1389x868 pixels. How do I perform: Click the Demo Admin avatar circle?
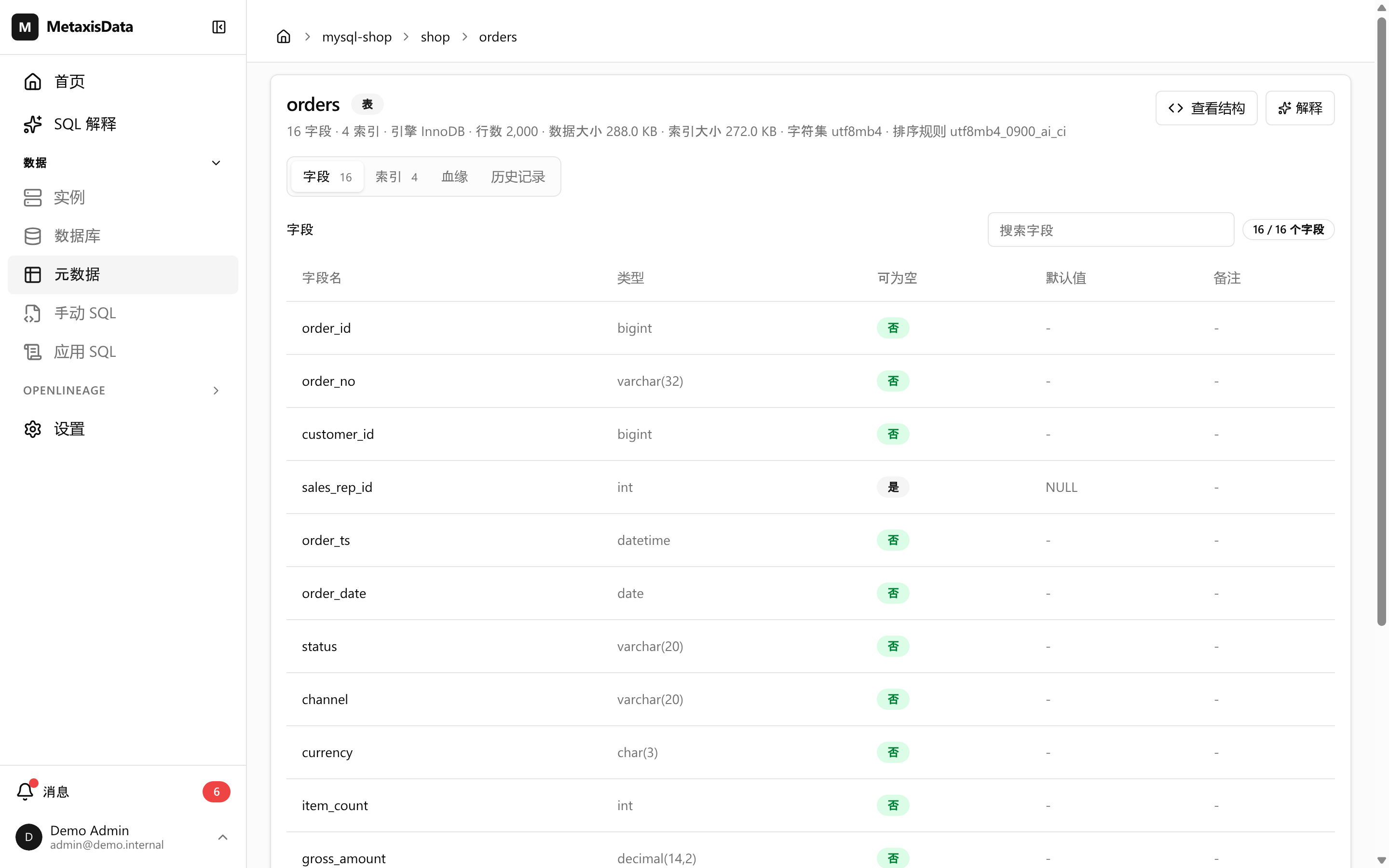[x=29, y=837]
